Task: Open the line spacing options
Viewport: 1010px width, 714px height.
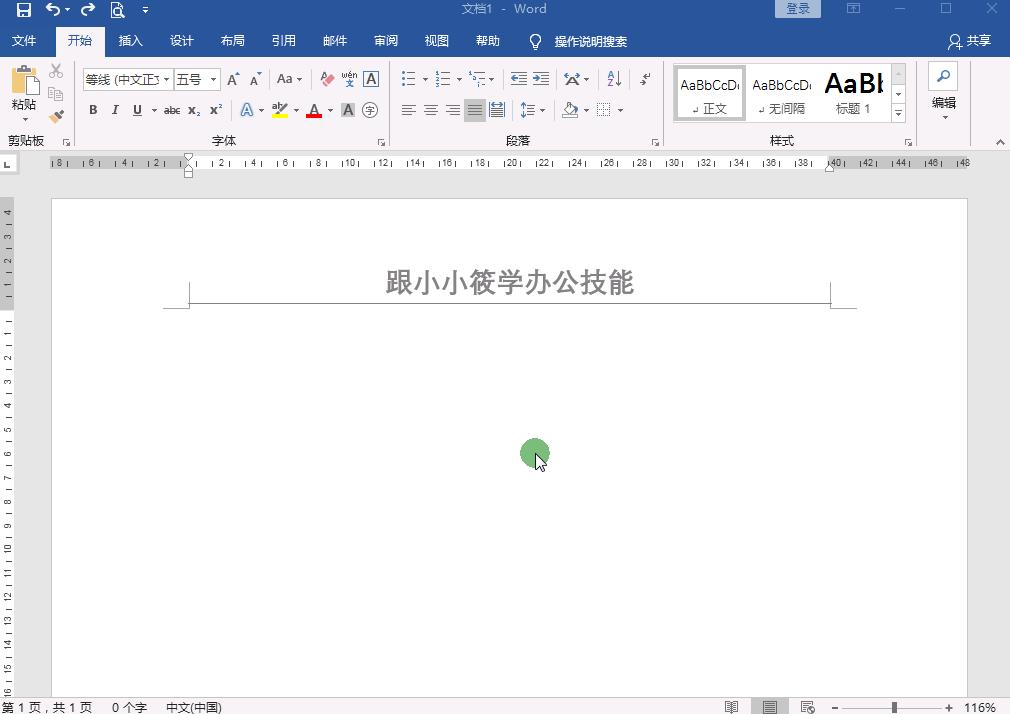Action: coord(531,109)
